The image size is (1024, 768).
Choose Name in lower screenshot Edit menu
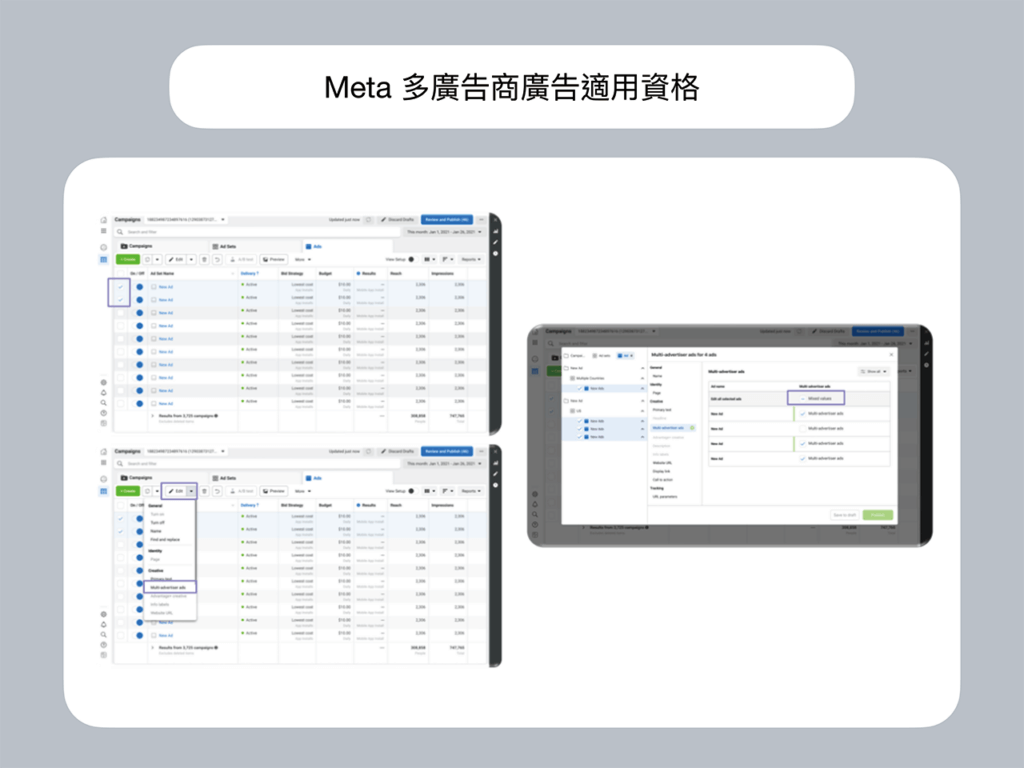pos(155,531)
